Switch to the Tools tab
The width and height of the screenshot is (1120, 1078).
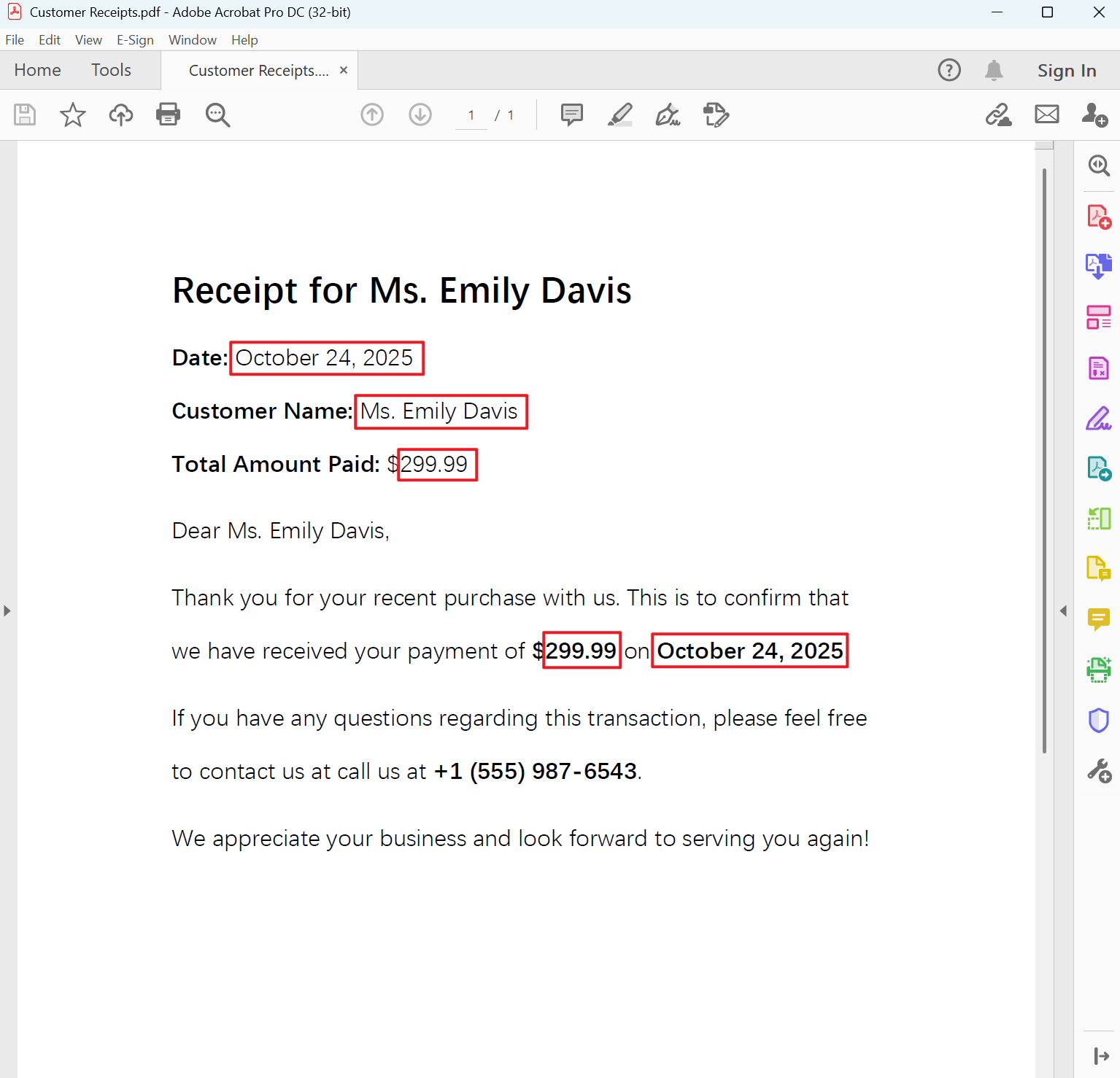pyautogui.click(x=111, y=70)
